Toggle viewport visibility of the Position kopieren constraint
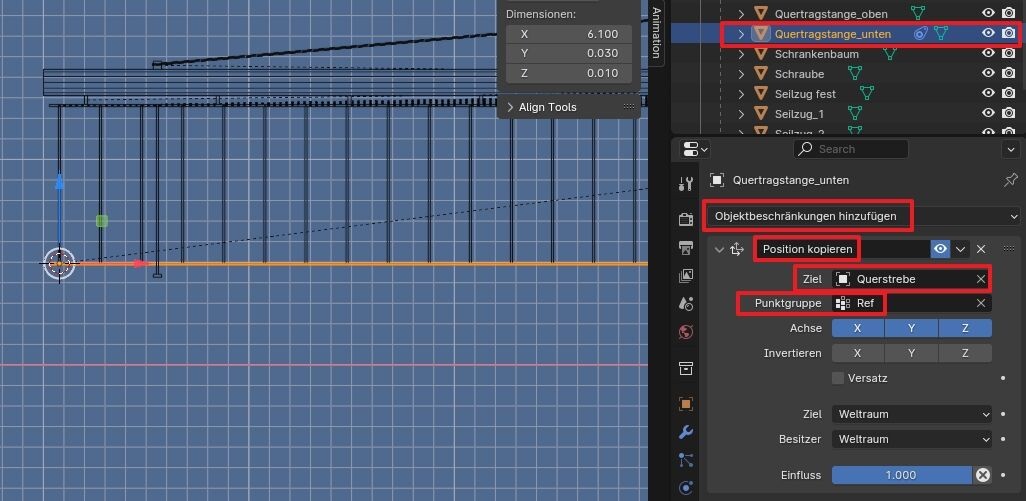1026x501 pixels. click(x=940, y=249)
